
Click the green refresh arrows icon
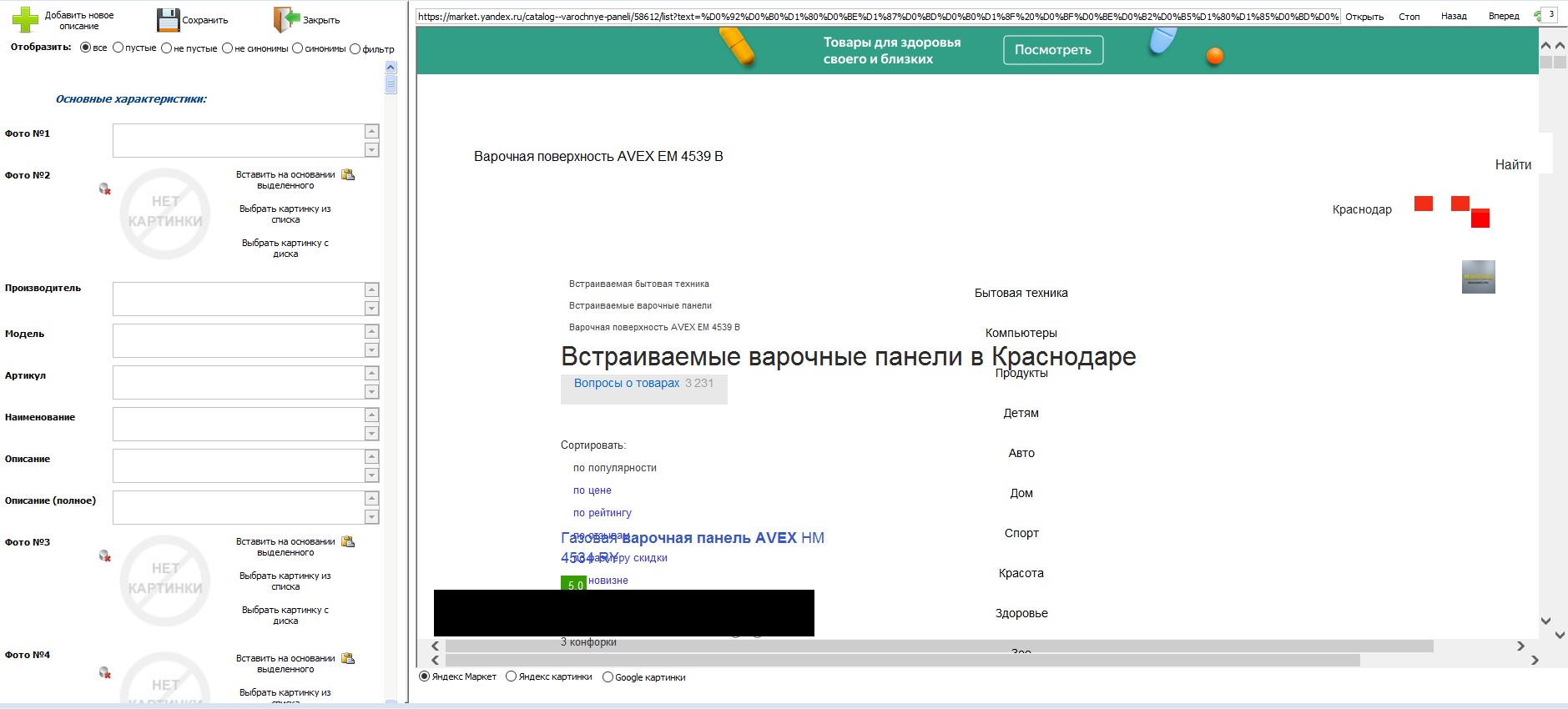pos(1537,16)
